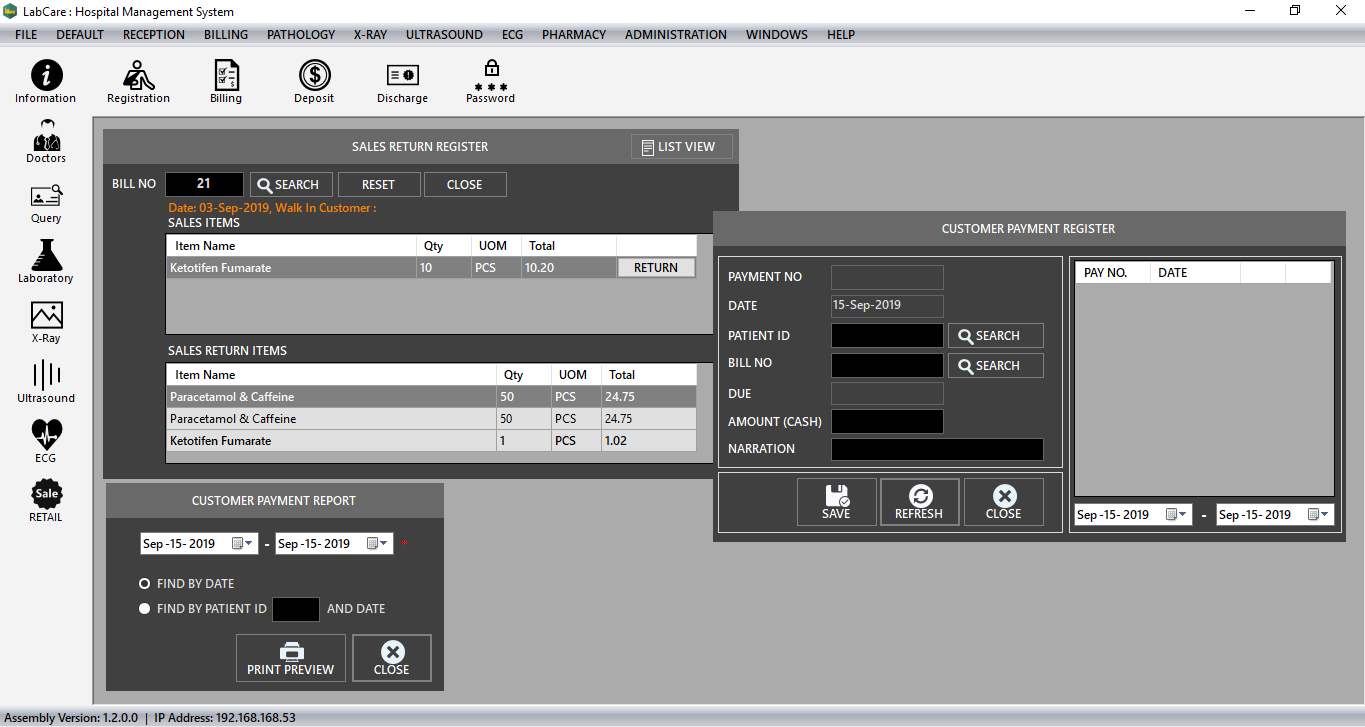Open the WINDOWS menu
Screen dimensions: 1365x727
click(x=777, y=34)
